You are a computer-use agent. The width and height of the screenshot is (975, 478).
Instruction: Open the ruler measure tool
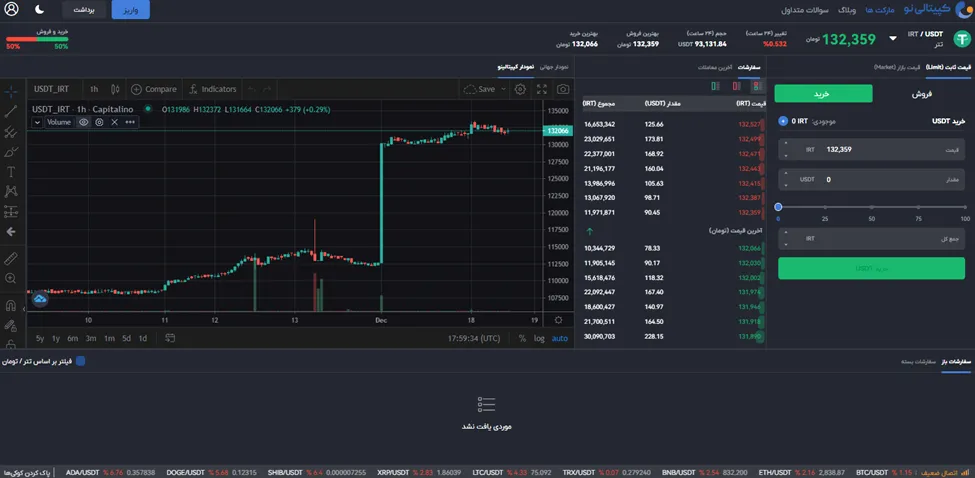click(x=11, y=259)
